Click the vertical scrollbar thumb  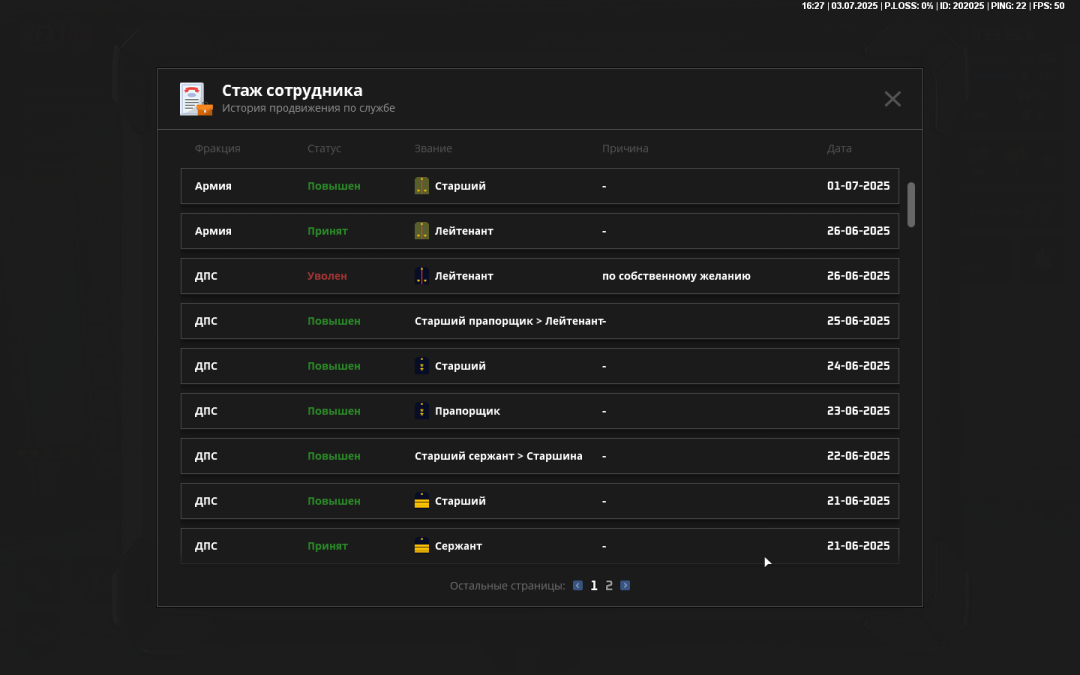tap(911, 205)
